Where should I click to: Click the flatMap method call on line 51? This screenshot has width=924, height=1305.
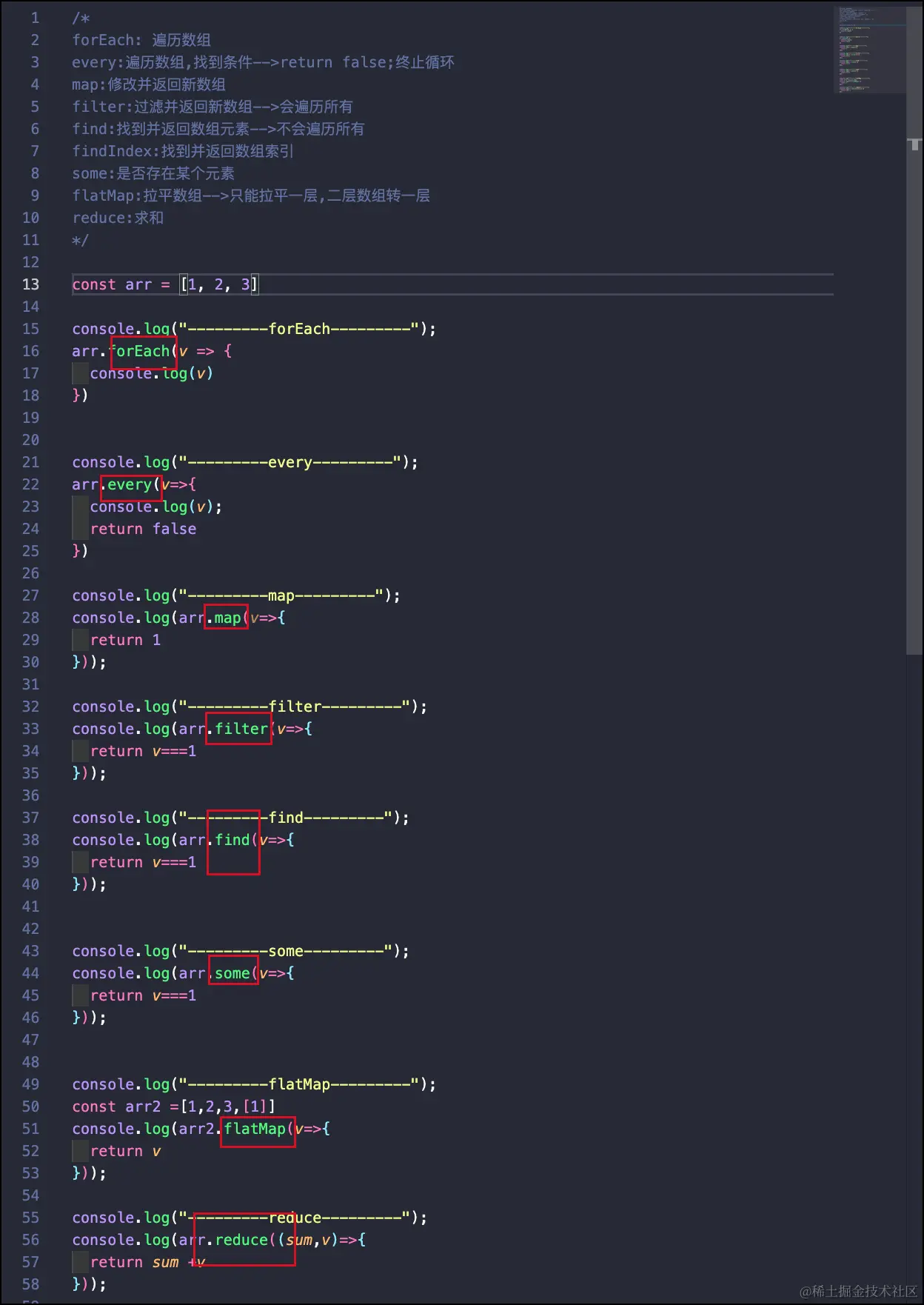254,1129
